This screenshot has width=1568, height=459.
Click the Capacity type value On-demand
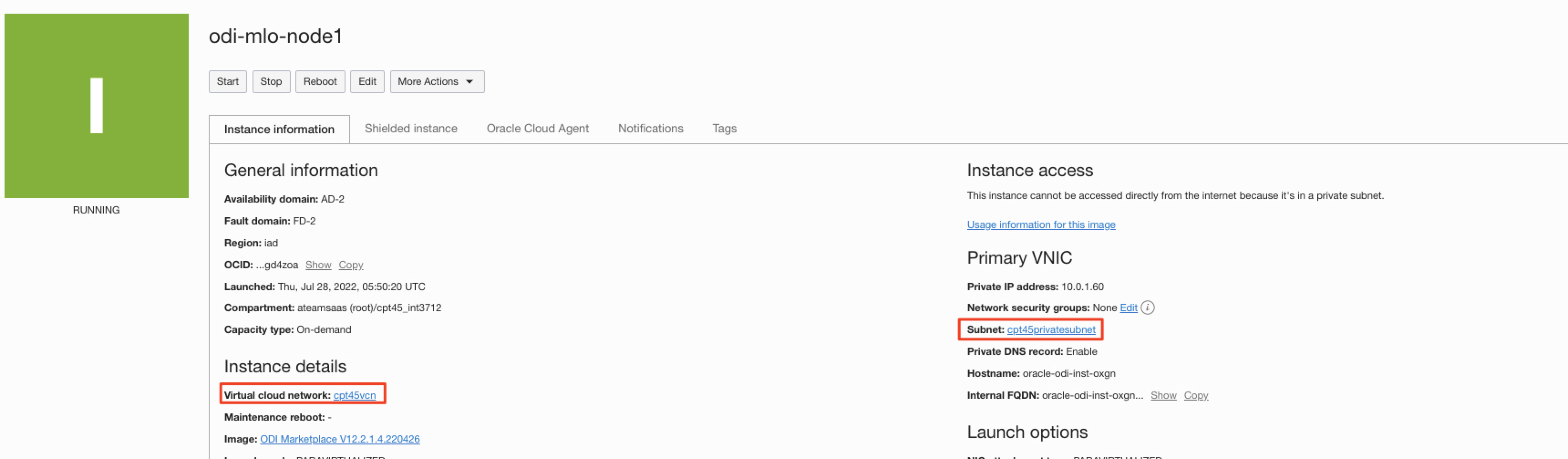(324, 330)
